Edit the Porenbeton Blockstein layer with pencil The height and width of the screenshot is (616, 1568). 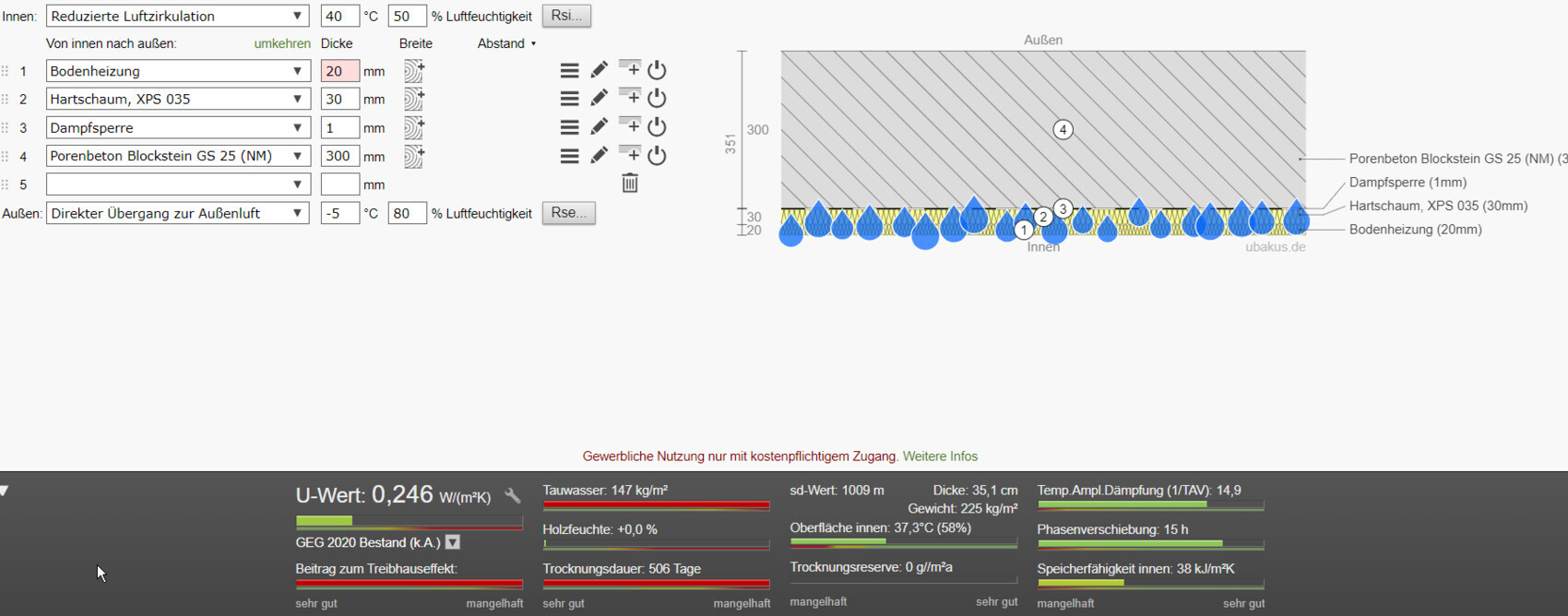(599, 155)
